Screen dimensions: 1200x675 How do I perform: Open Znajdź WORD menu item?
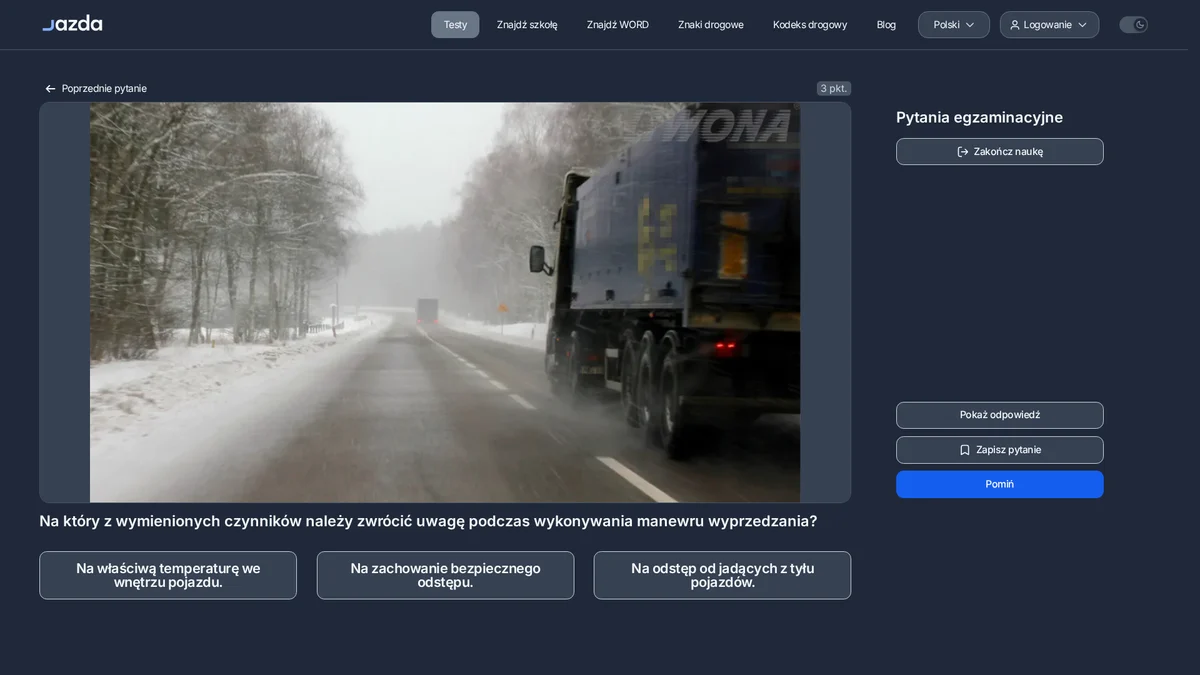click(618, 25)
